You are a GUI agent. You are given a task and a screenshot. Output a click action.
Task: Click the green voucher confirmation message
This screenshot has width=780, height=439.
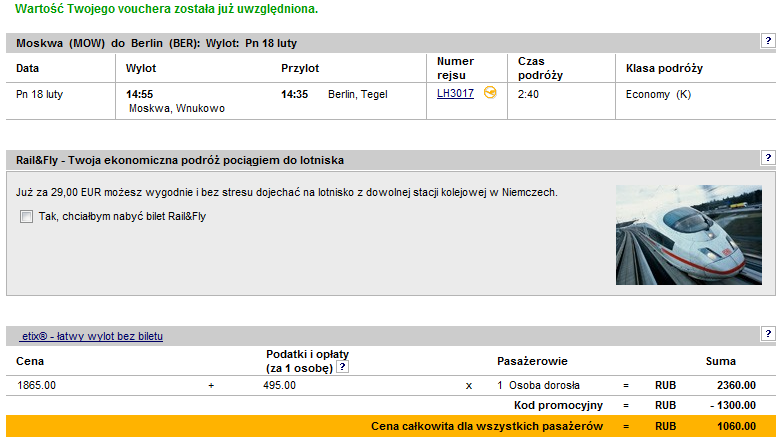click(167, 9)
